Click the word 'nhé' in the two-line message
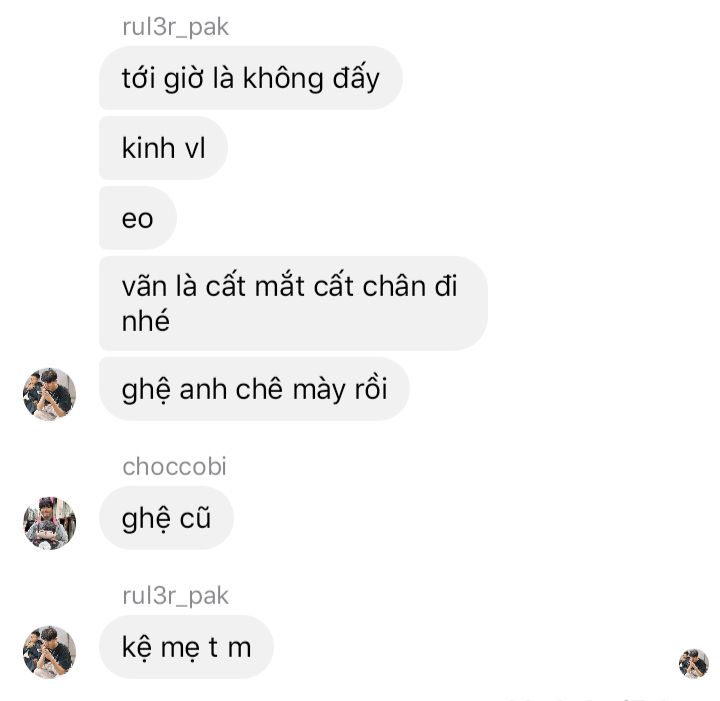The image size is (720, 701). (146, 320)
